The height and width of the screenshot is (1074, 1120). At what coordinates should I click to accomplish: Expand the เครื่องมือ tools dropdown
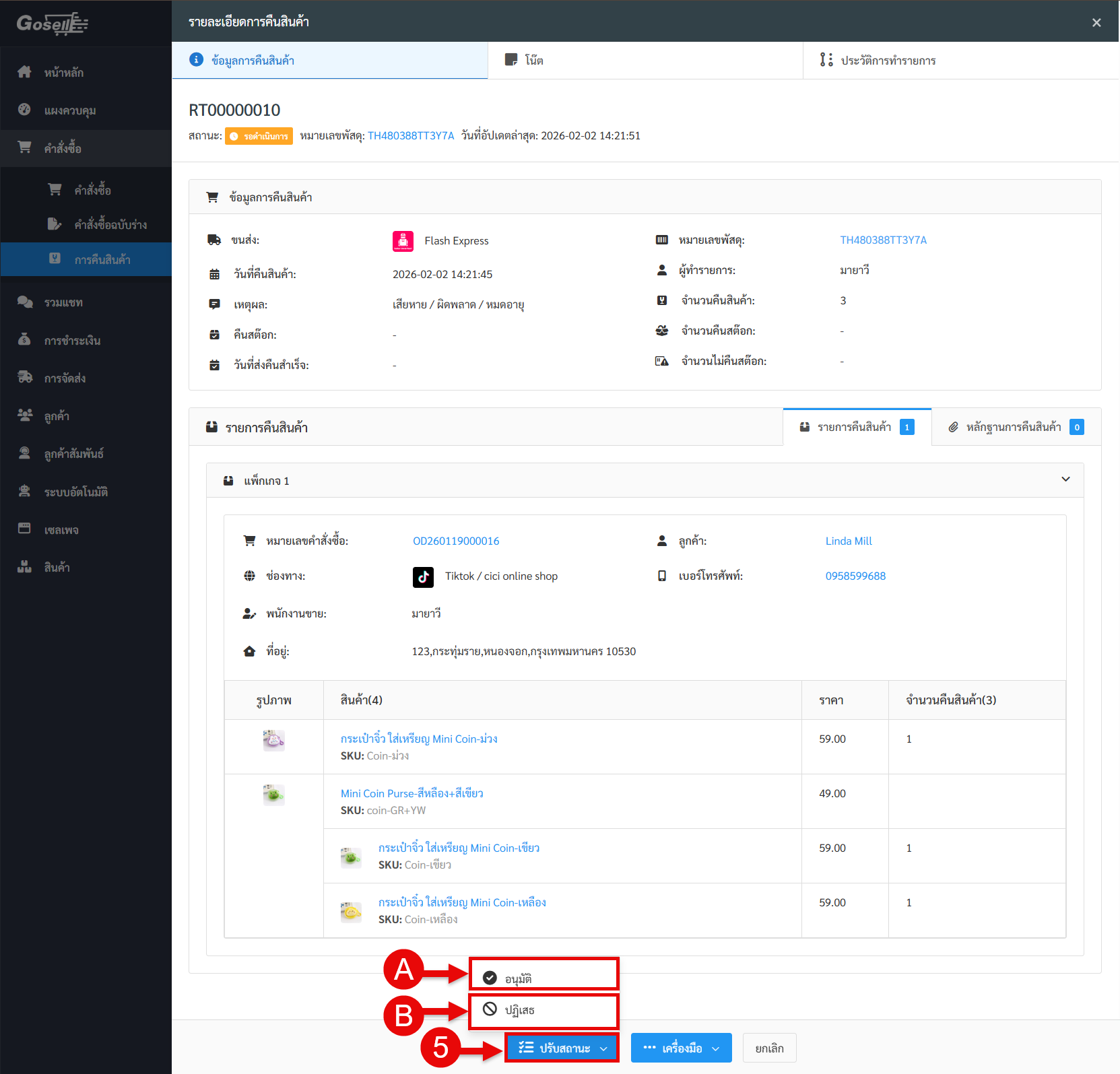[x=681, y=1048]
